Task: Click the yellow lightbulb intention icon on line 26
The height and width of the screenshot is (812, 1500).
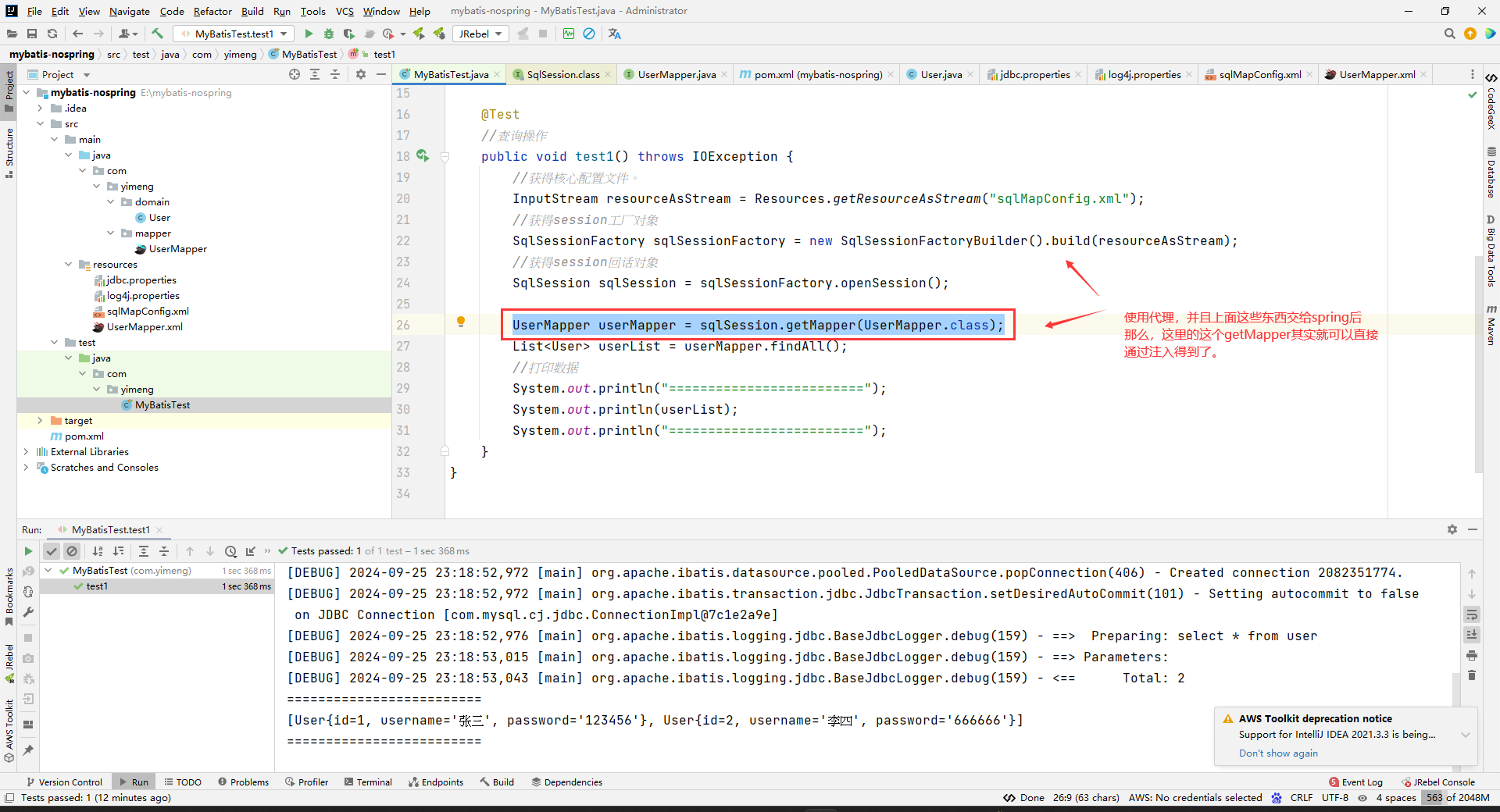Action: coord(461,321)
